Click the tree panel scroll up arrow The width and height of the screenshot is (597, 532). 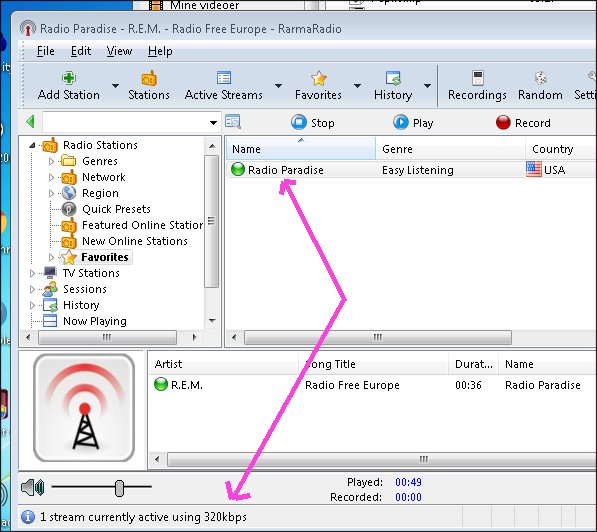tap(212, 146)
